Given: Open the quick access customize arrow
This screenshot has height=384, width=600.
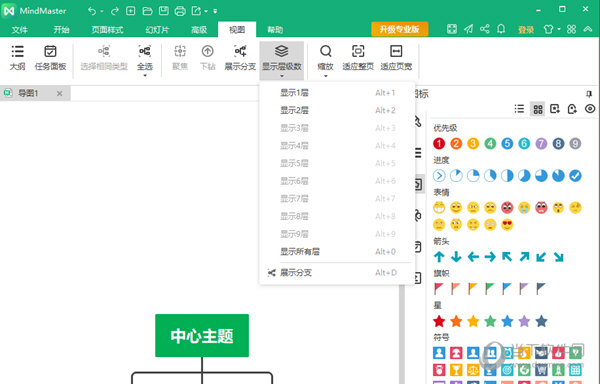Looking at the screenshot, I should (215, 11).
